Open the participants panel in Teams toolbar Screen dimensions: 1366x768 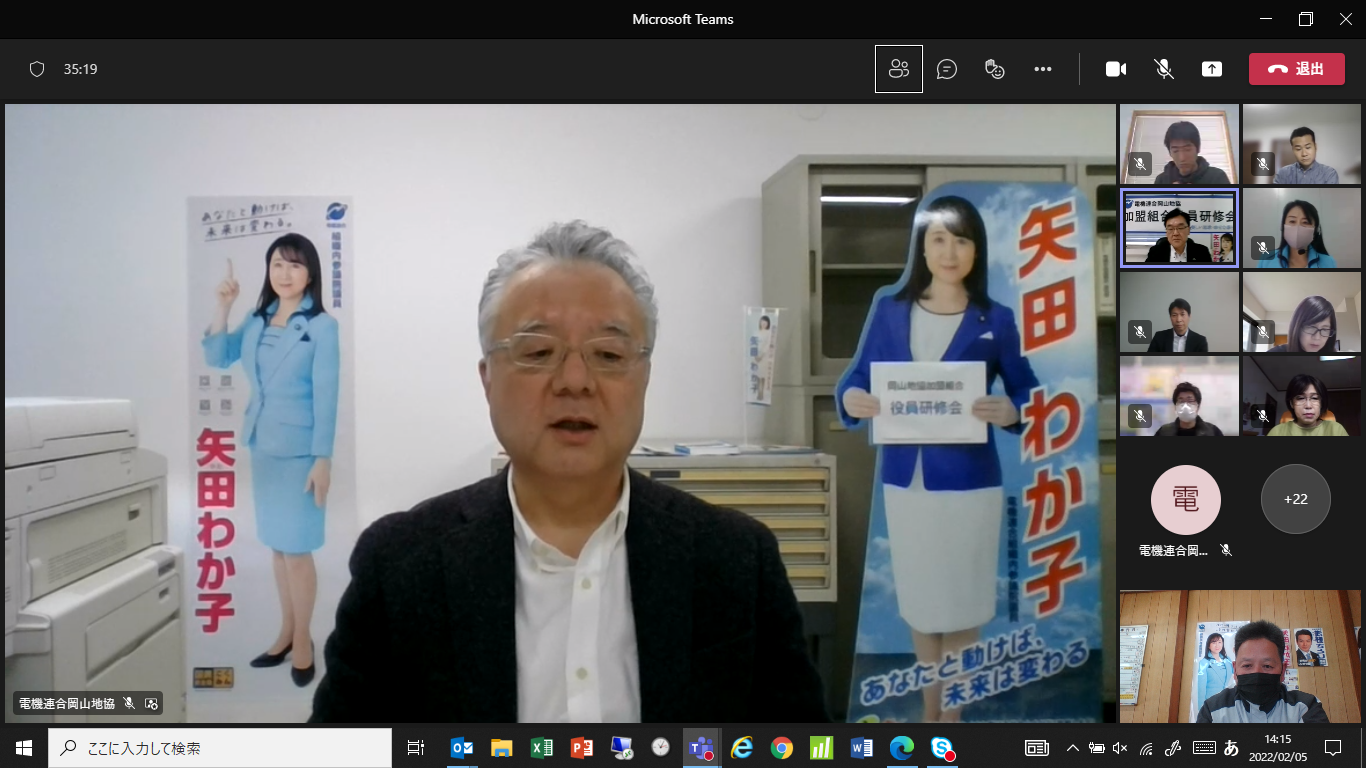[898, 69]
